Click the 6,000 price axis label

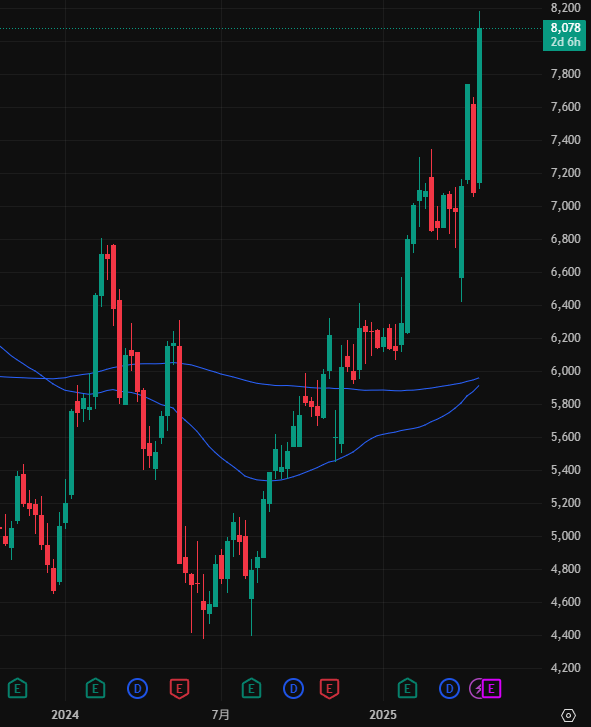tap(566, 370)
